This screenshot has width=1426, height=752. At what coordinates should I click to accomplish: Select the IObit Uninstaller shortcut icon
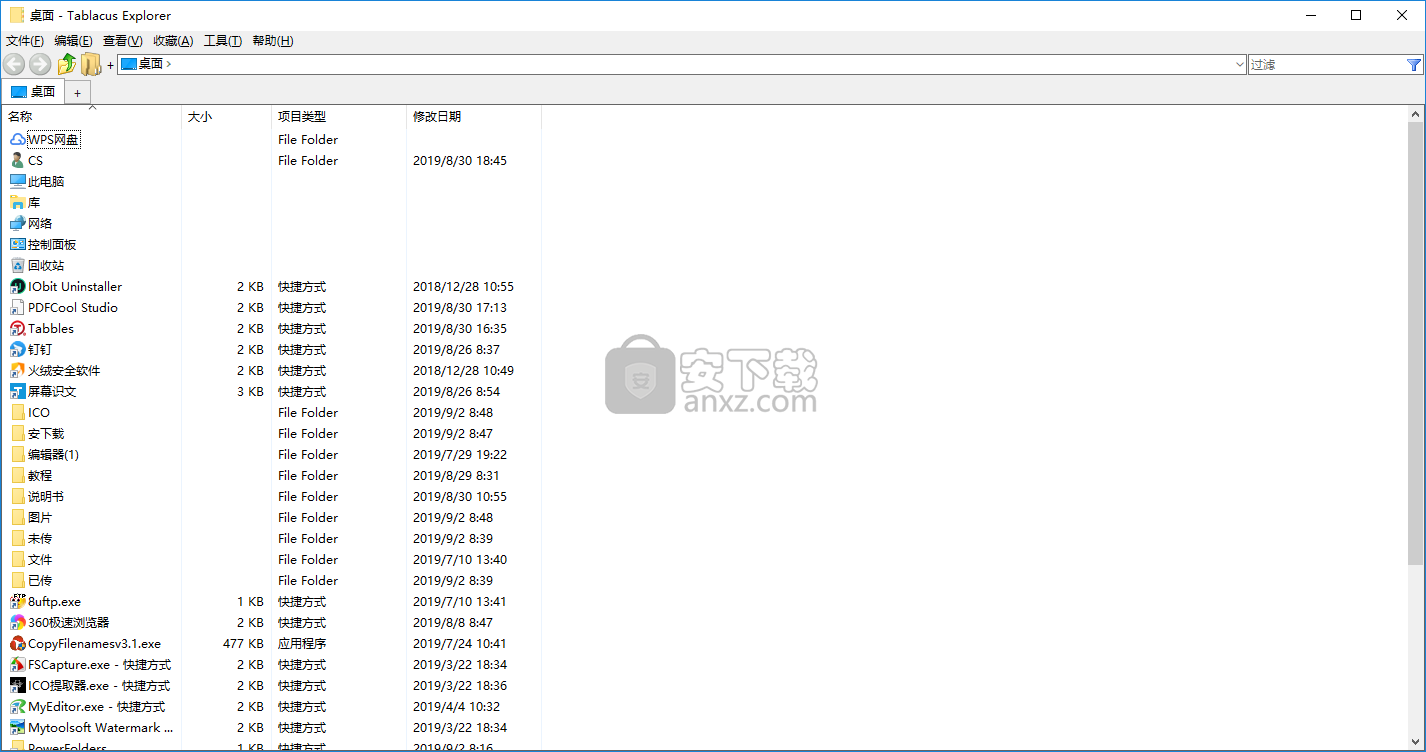coord(18,286)
